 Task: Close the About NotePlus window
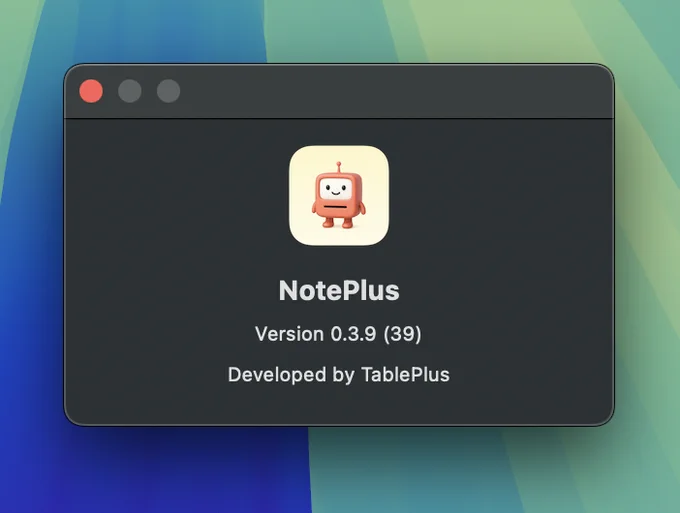pyautogui.click(x=91, y=91)
